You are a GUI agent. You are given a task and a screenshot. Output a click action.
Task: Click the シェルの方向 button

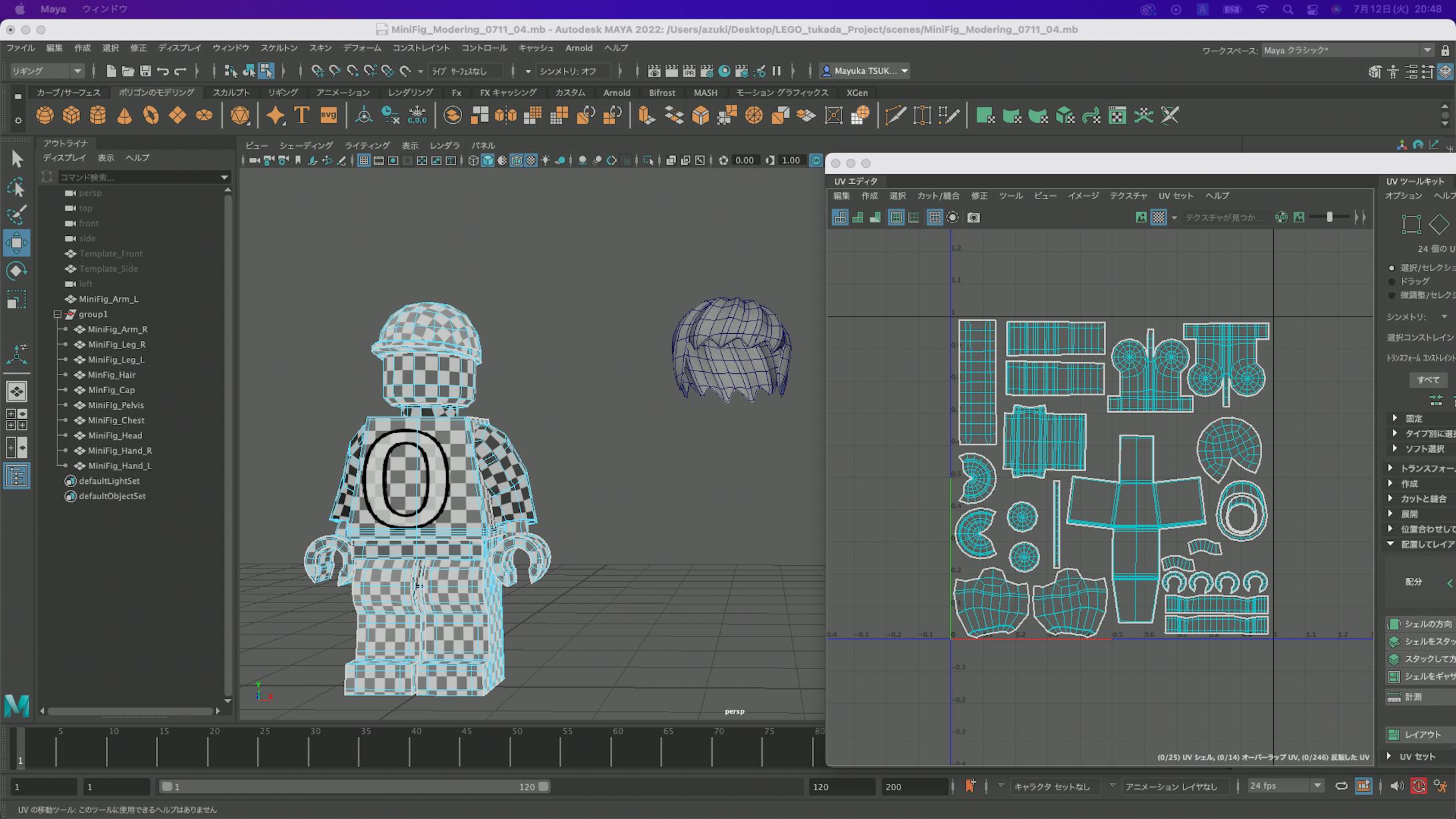pos(1422,624)
